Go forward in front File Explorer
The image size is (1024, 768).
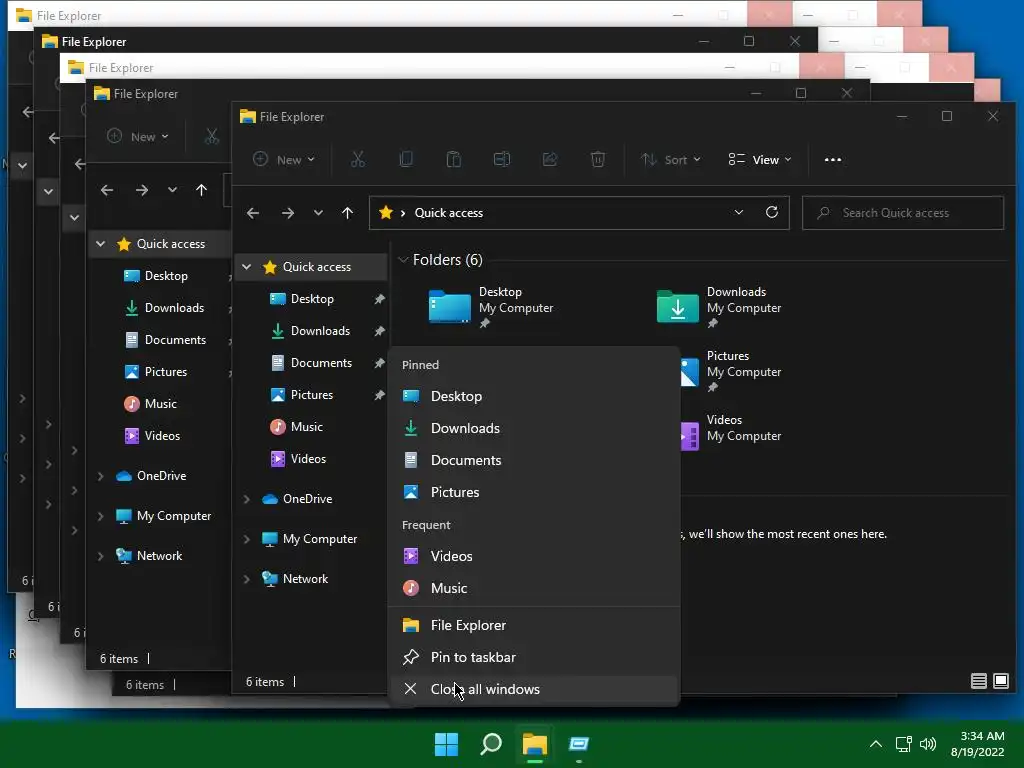point(287,213)
